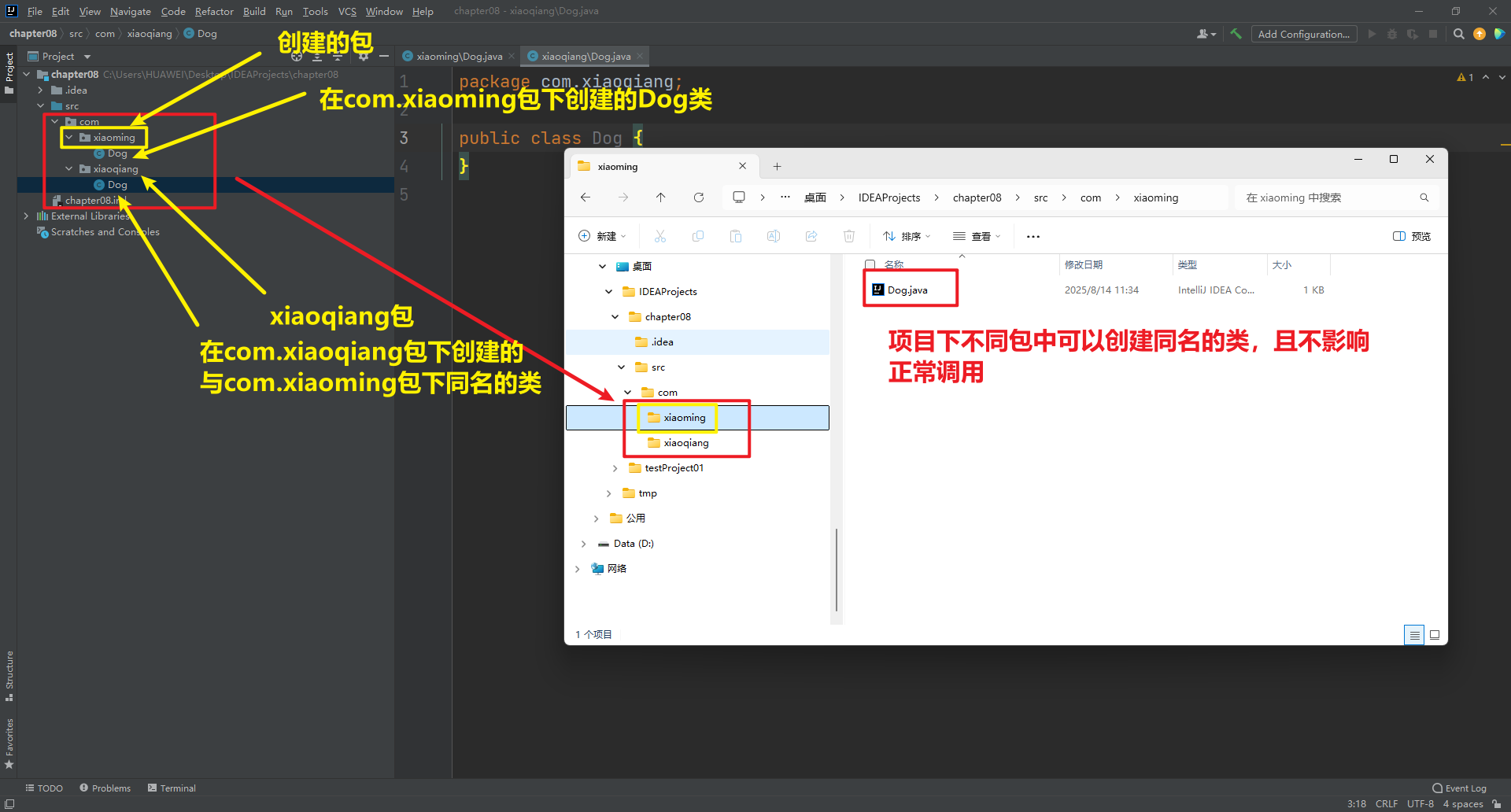The image size is (1511, 812).
Task: Switch to the xiaoming\Dog.java editor tab
Action: (x=455, y=56)
